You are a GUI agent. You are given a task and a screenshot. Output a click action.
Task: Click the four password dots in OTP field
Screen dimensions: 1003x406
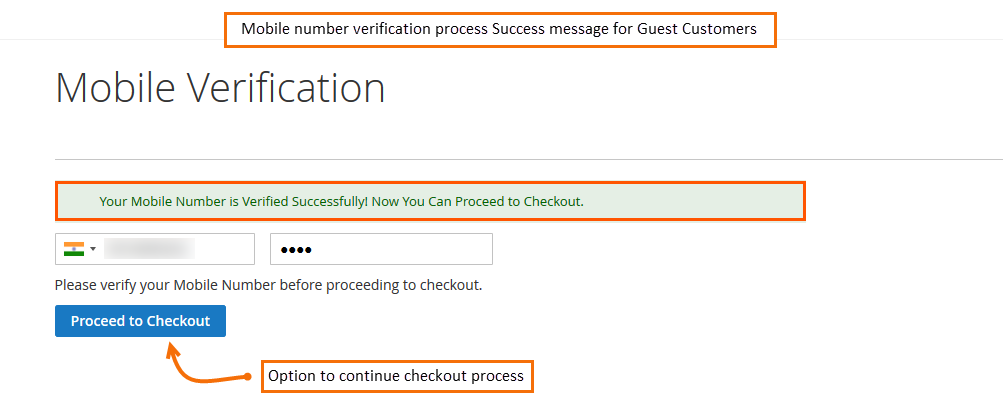pyautogui.click(x=298, y=249)
